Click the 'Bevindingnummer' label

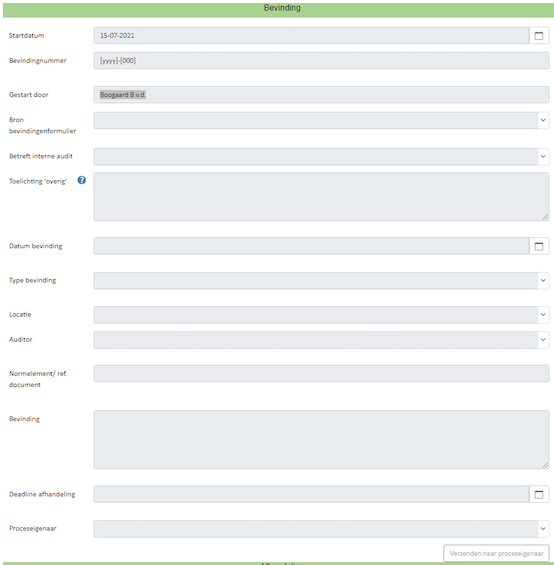coord(38,61)
